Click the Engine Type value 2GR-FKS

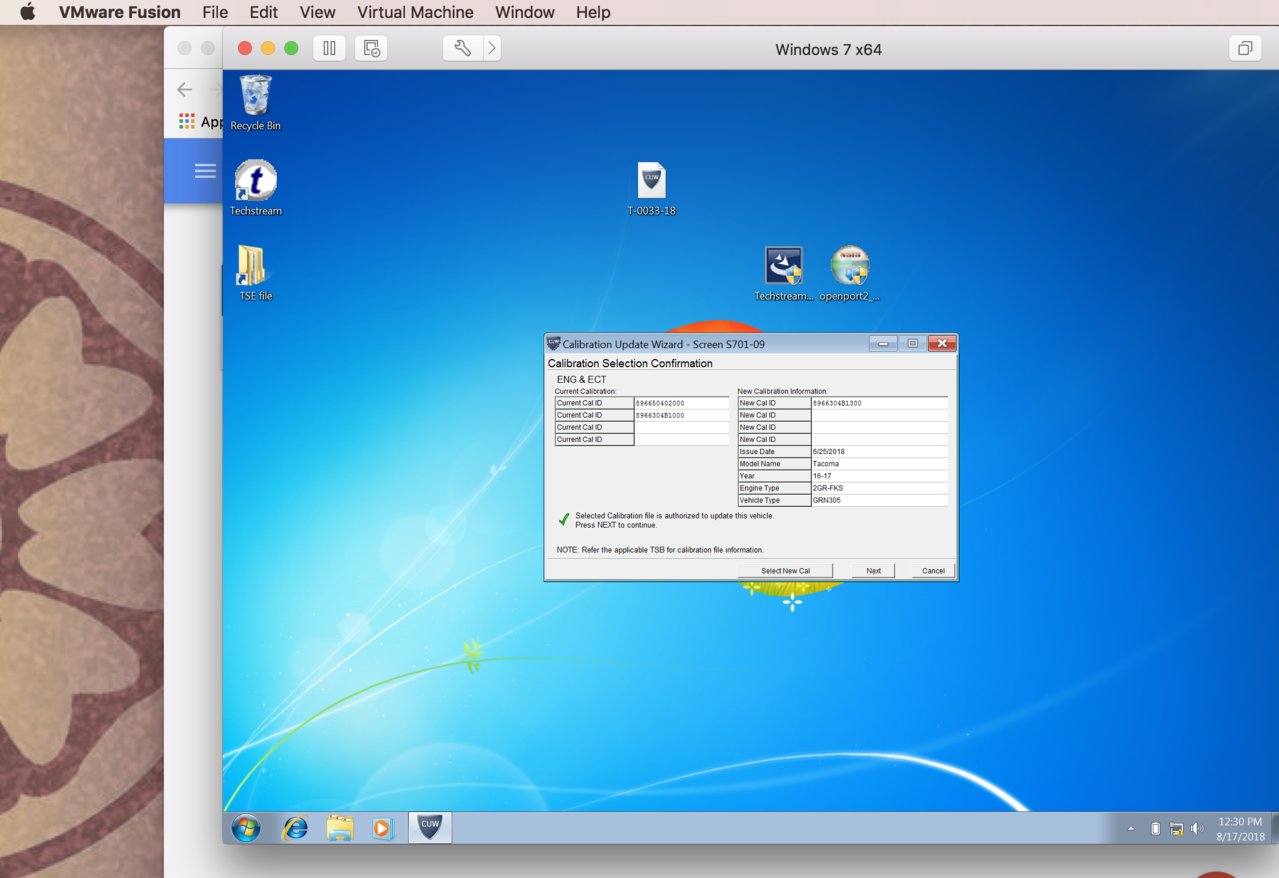(x=879, y=488)
